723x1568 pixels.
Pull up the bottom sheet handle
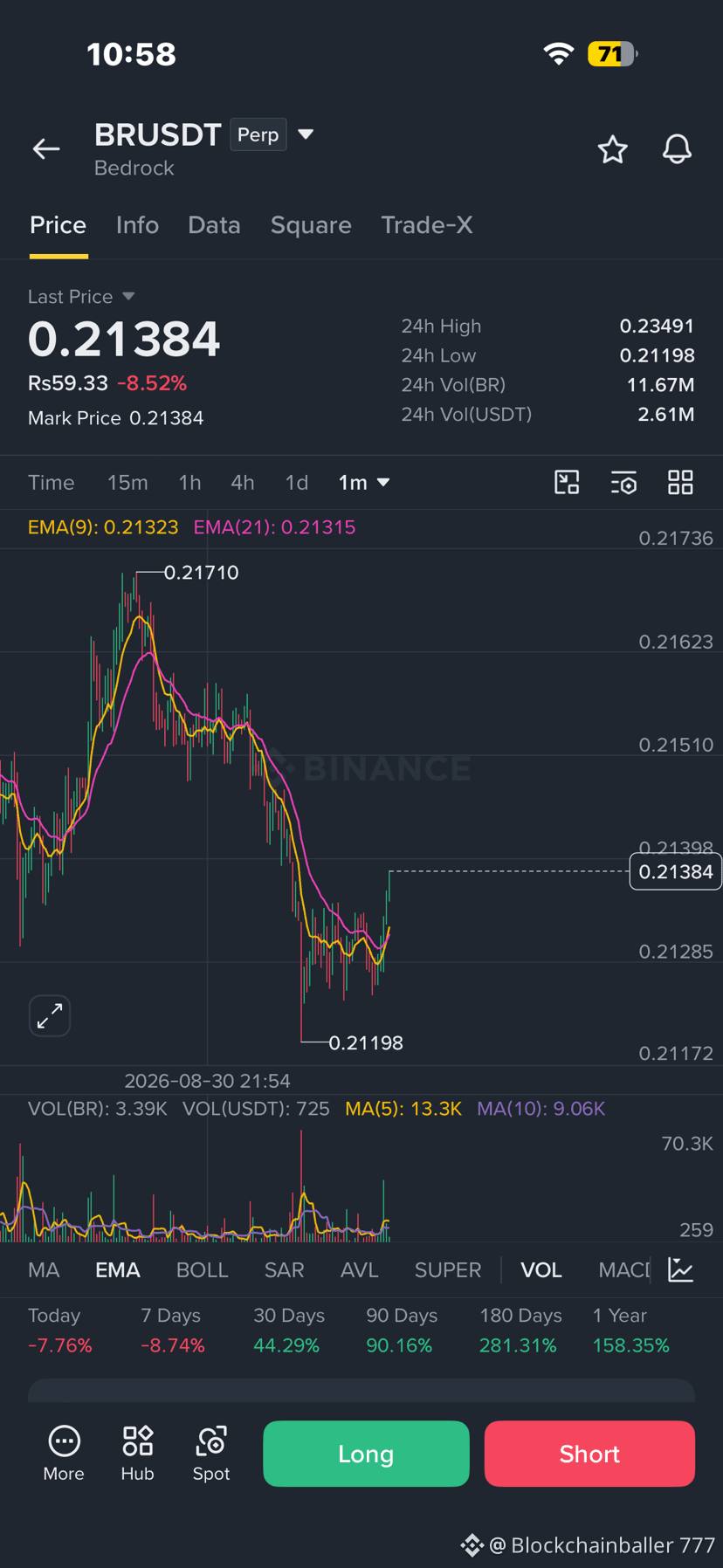tap(361, 1390)
